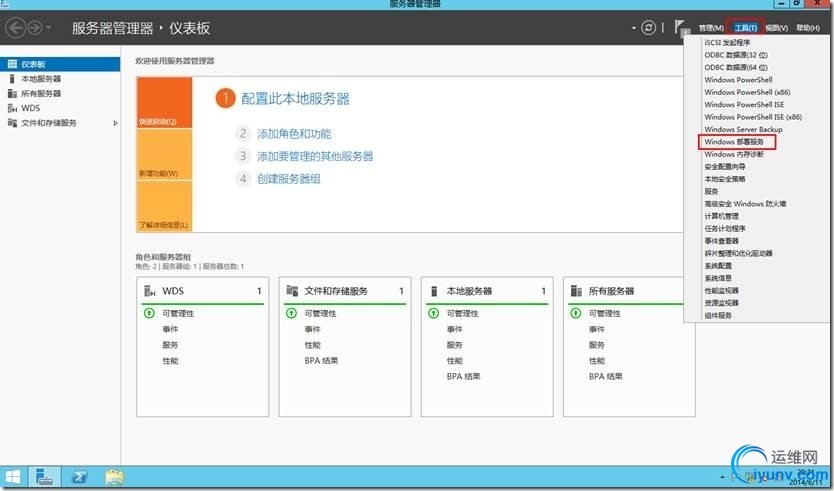The width and height of the screenshot is (834, 491).
Task: Expand 文件和存储服务 sidebar arrow
Action: click(x=115, y=123)
